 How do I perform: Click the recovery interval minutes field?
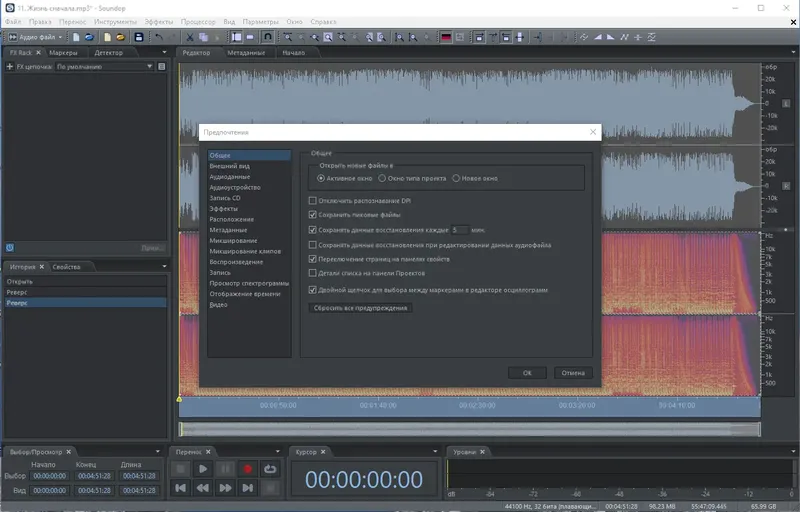pyautogui.click(x=461, y=230)
